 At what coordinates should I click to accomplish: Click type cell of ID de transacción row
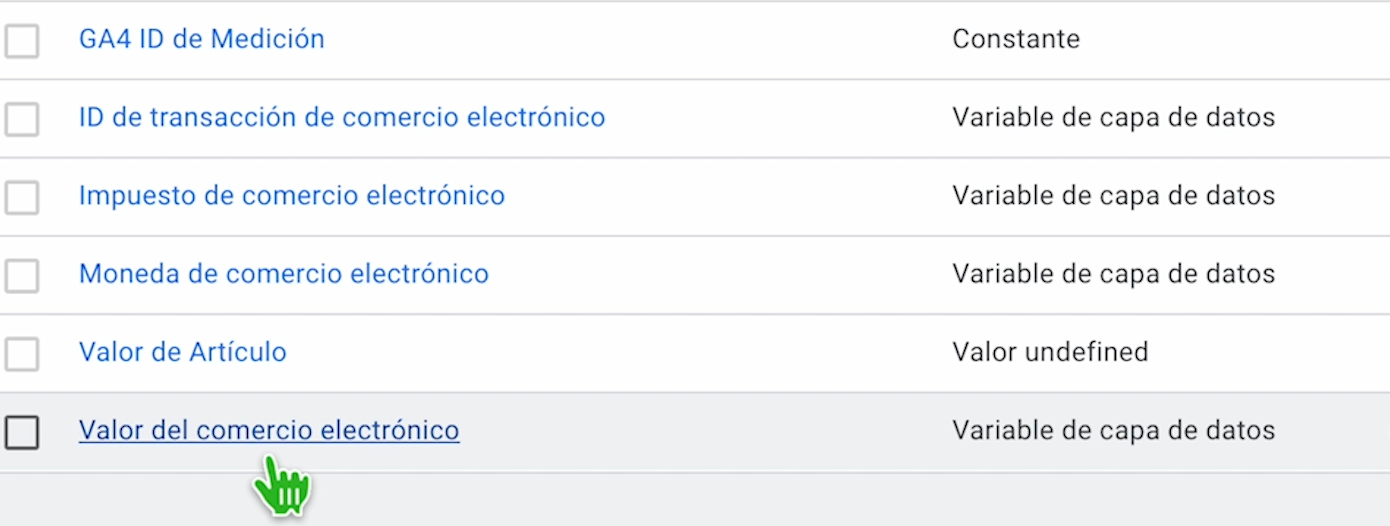1114,117
